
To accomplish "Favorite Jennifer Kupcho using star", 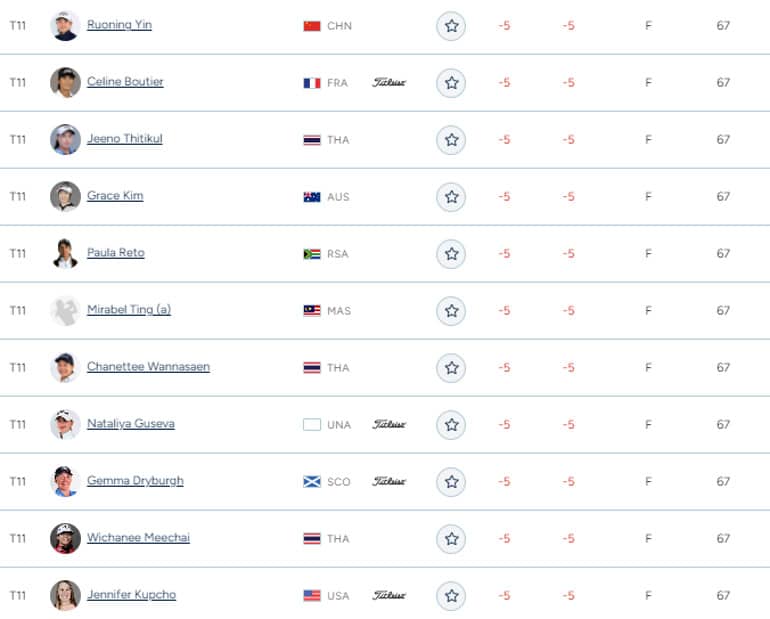I will [x=451, y=595].
